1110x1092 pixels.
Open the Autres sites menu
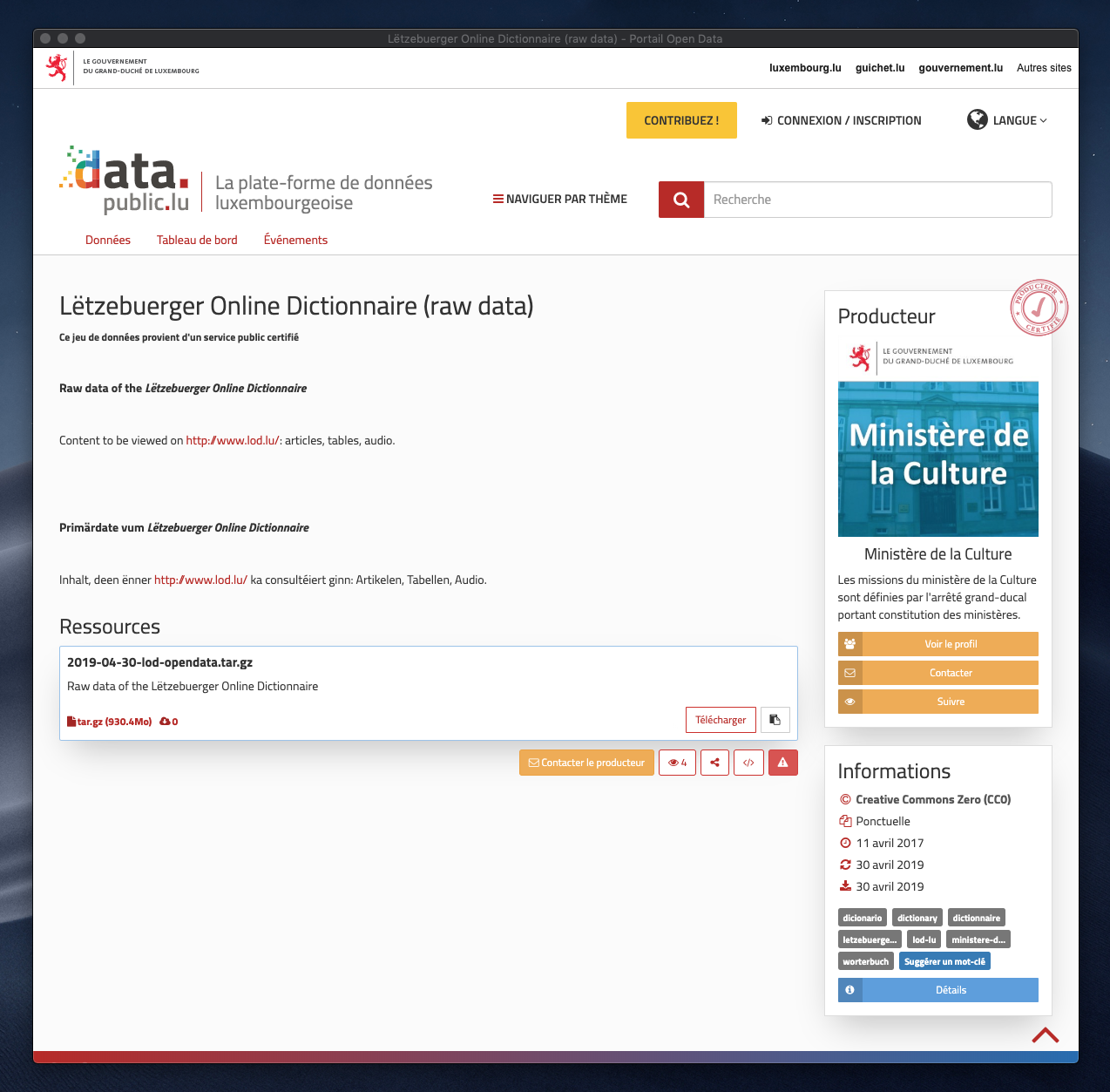[x=1044, y=68]
